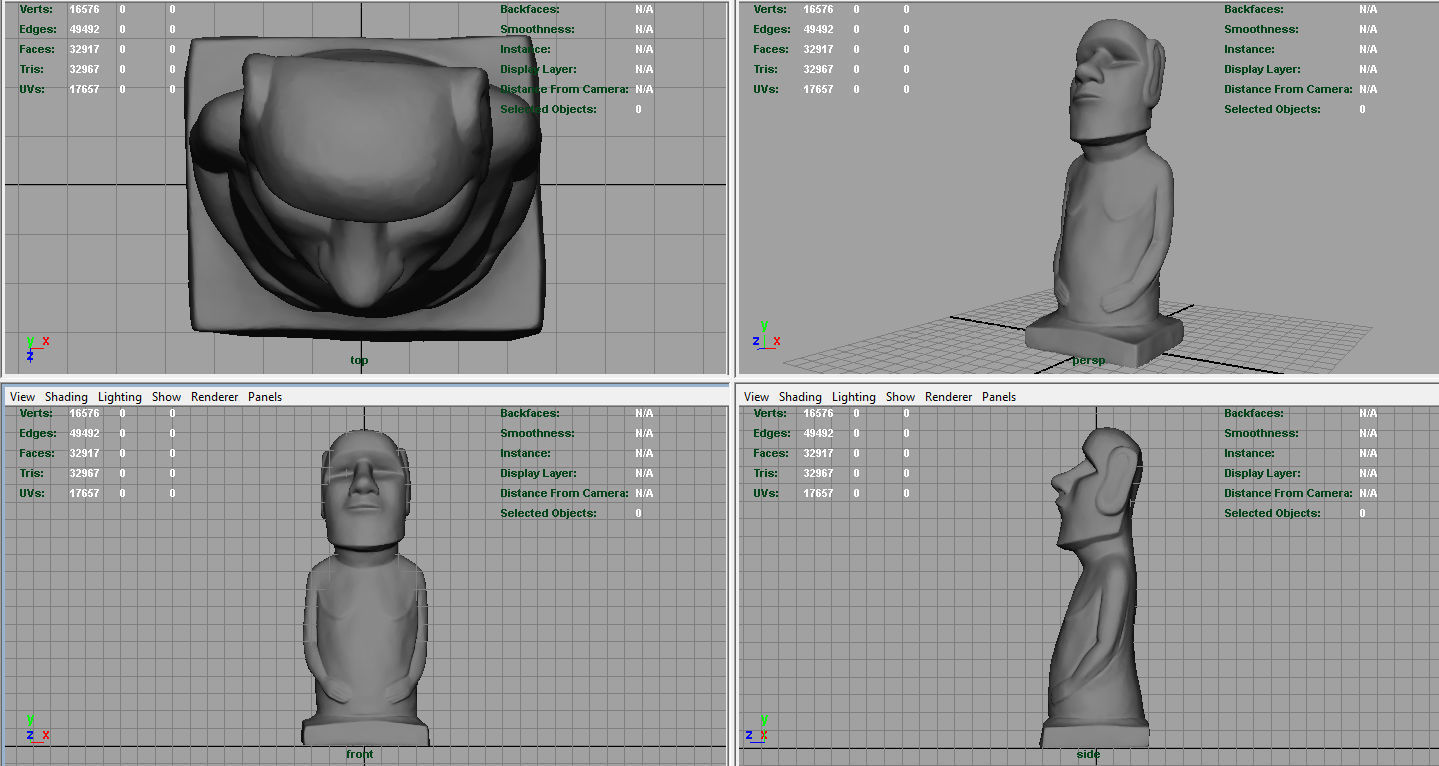Open the Show menu of the side panel
Screen dimensions: 1439x766
(x=900, y=397)
